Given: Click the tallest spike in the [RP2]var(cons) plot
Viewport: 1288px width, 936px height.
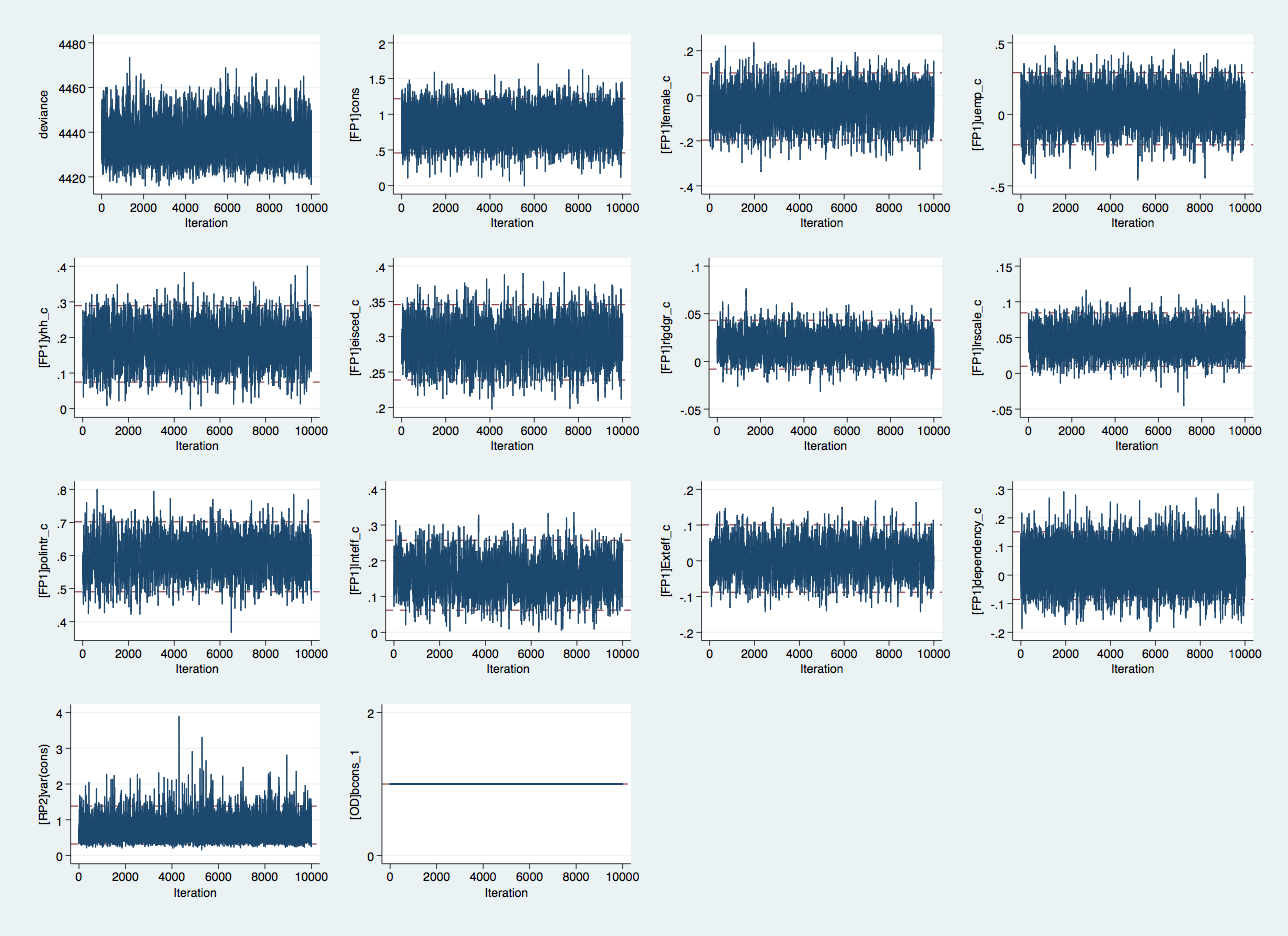Looking at the screenshot, I should pyautogui.click(x=179, y=720).
